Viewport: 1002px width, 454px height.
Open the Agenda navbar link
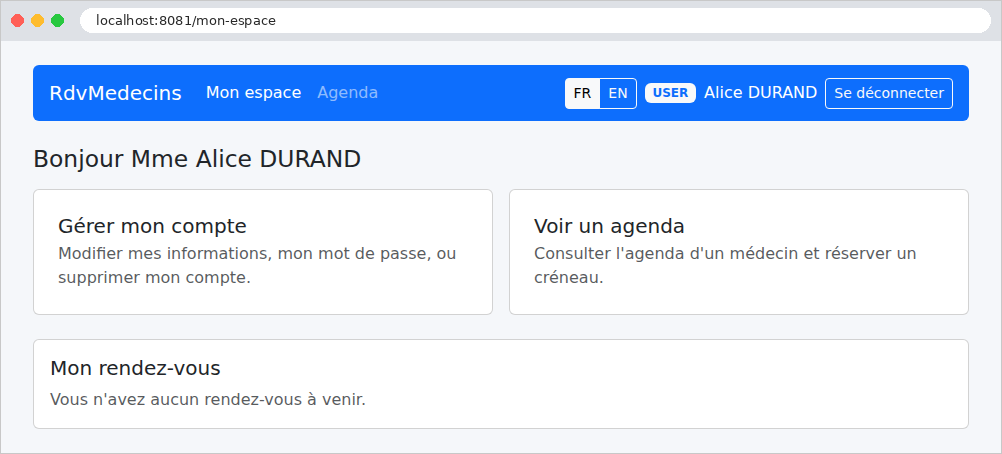pos(348,93)
